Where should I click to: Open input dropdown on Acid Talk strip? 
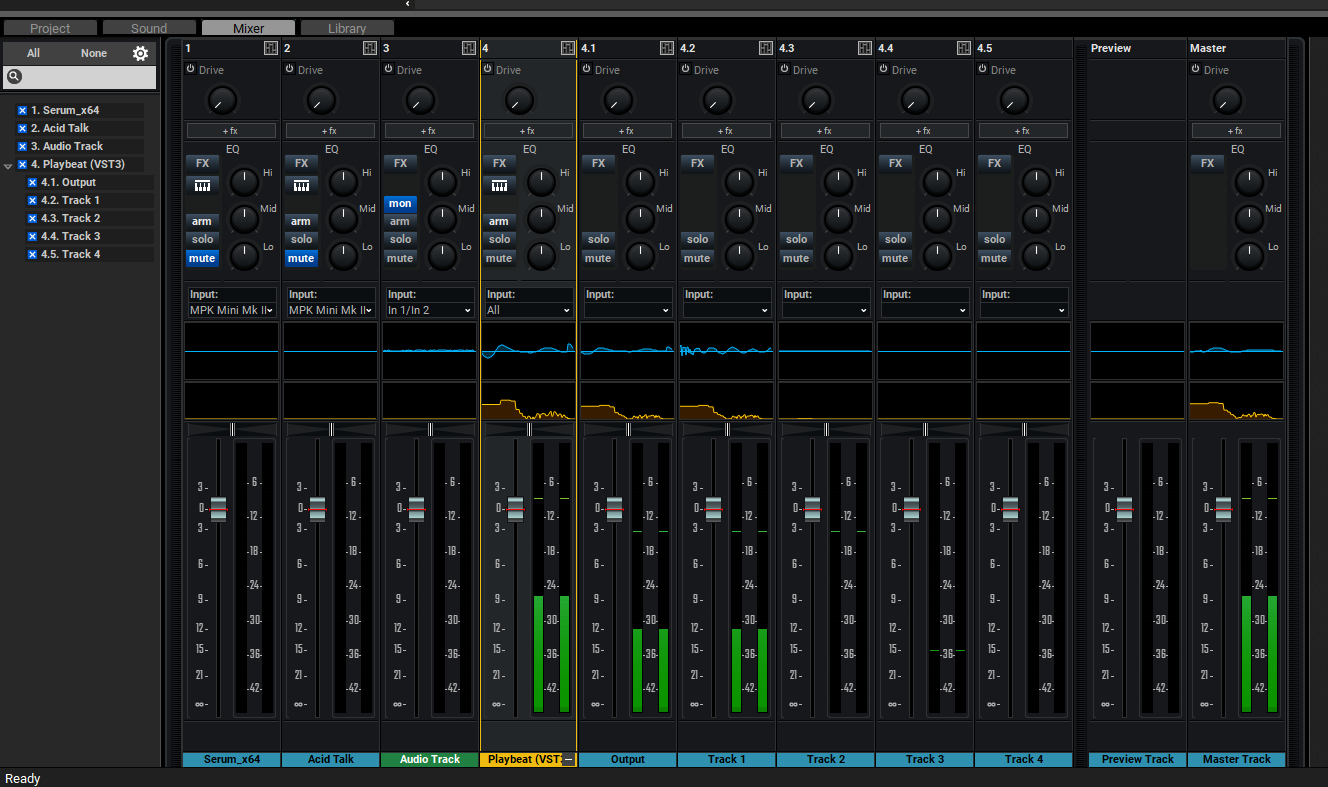tap(331, 310)
